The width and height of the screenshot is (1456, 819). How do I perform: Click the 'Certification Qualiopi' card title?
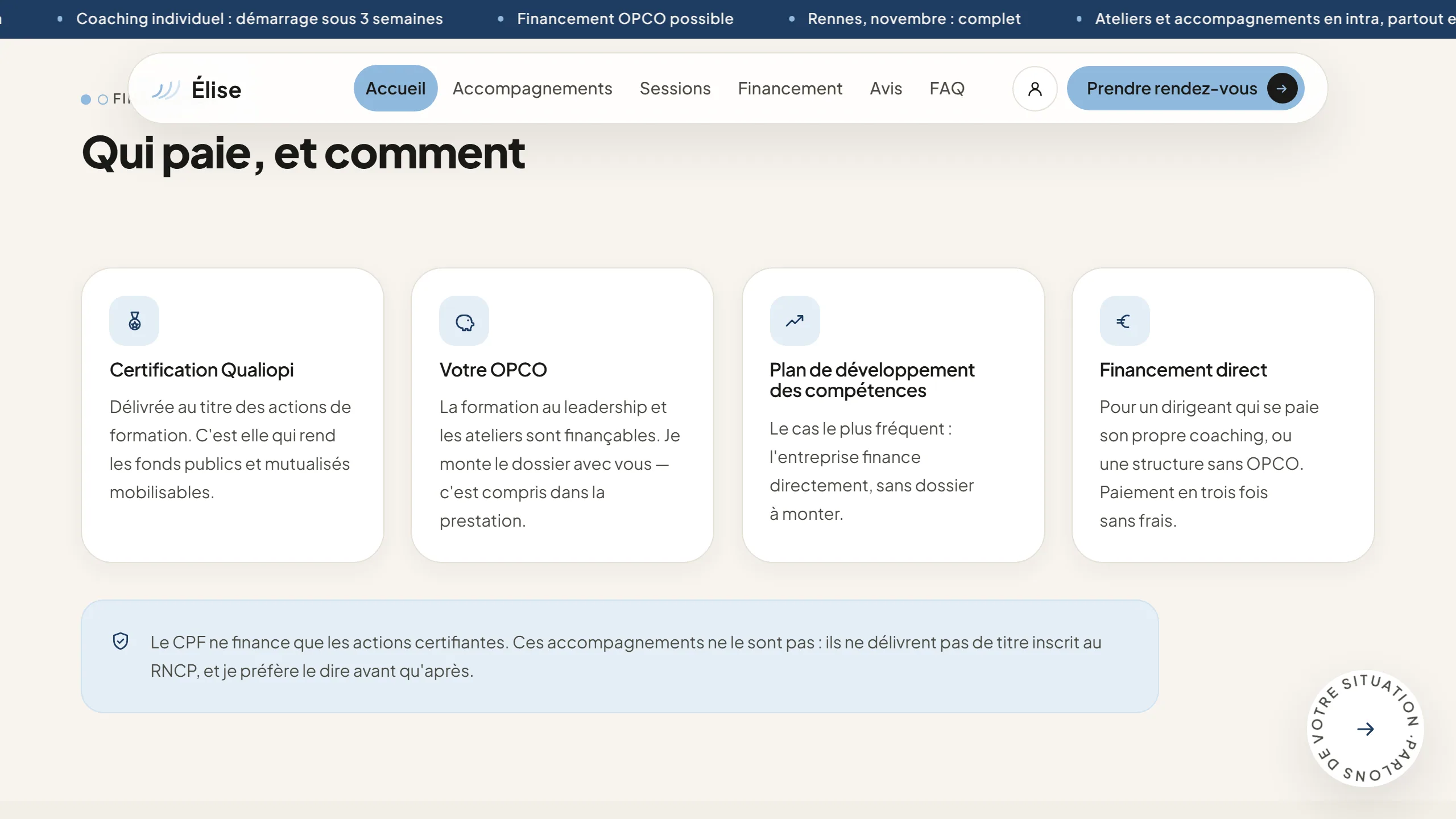pos(201,370)
